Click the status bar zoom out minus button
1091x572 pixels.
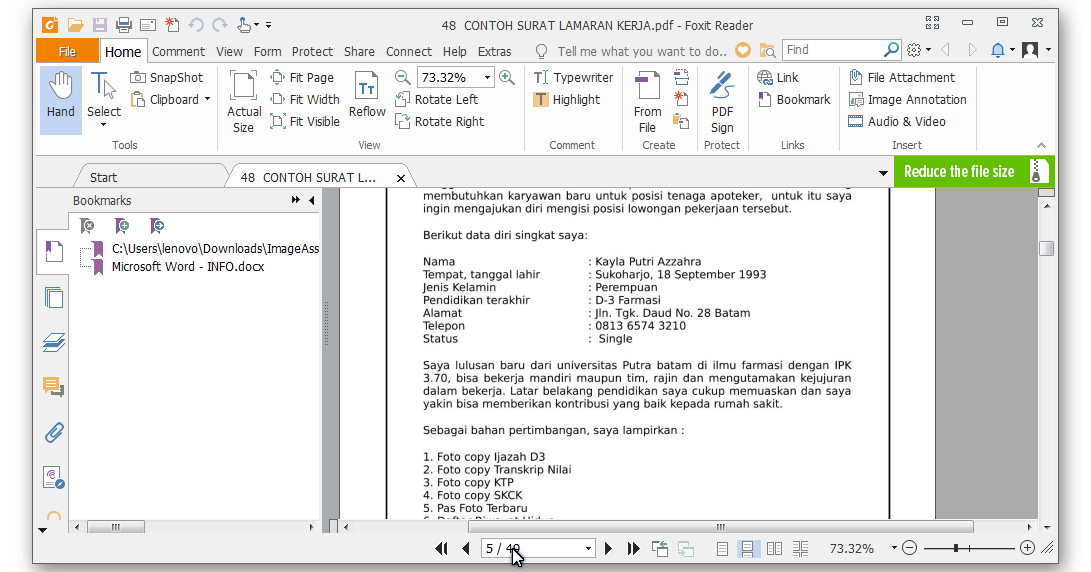(909, 548)
